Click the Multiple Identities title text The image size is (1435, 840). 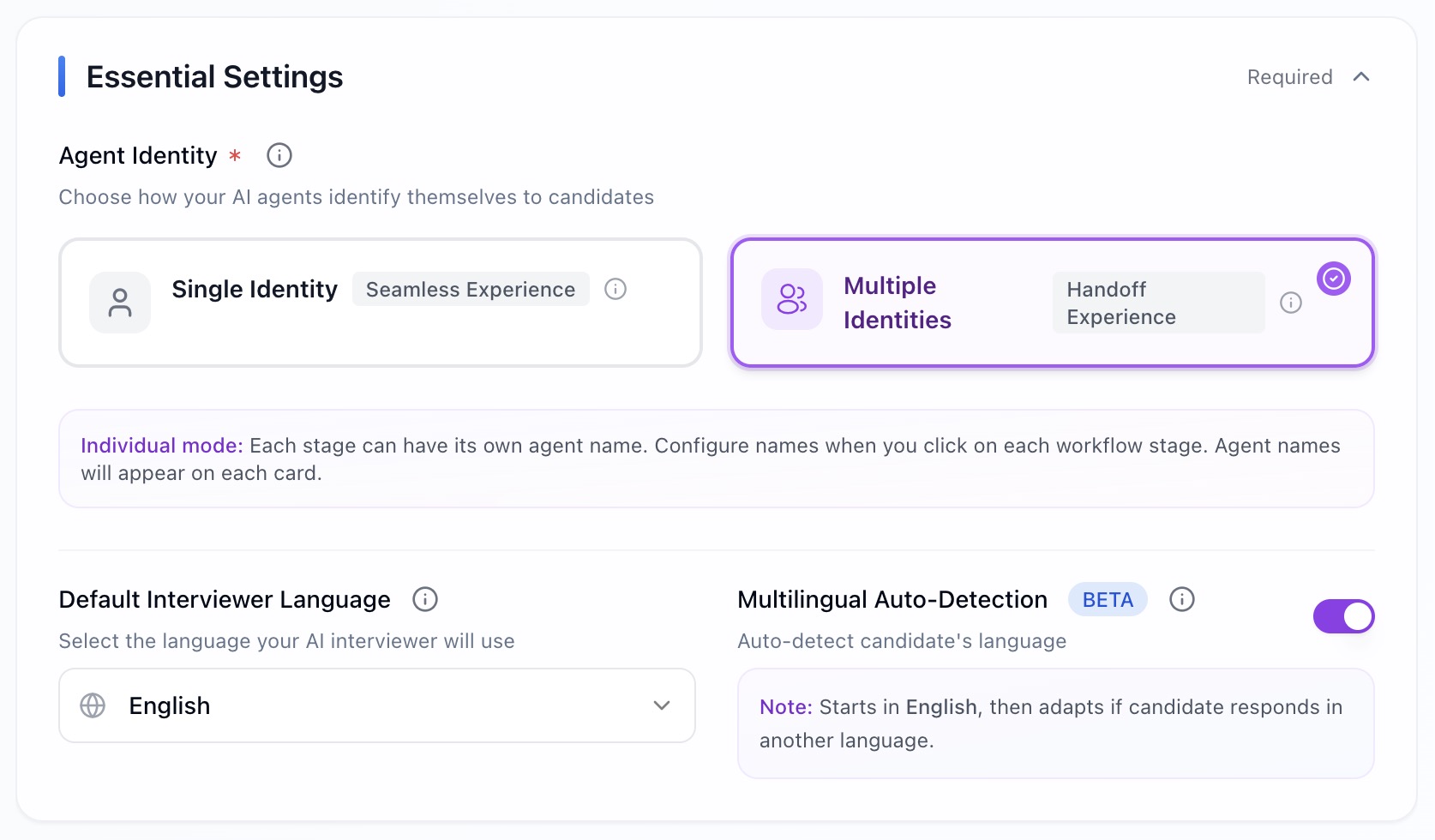pyautogui.click(x=898, y=303)
